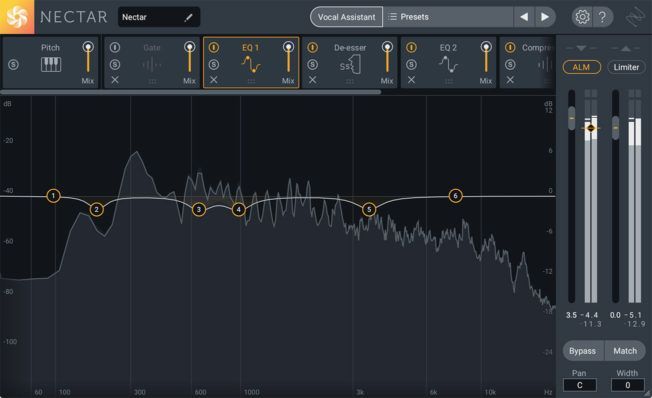Select EQ node 3
Image resolution: width=652 pixels, height=398 pixels.
tap(199, 210)
